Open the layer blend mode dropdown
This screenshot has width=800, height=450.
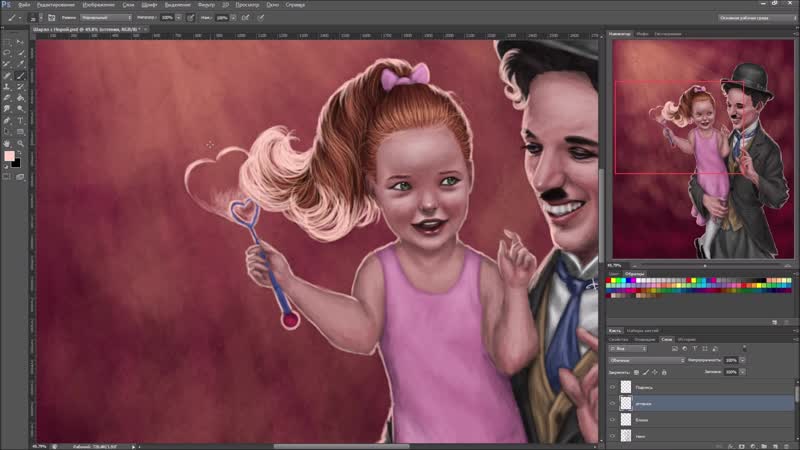(x=647, y=360)
